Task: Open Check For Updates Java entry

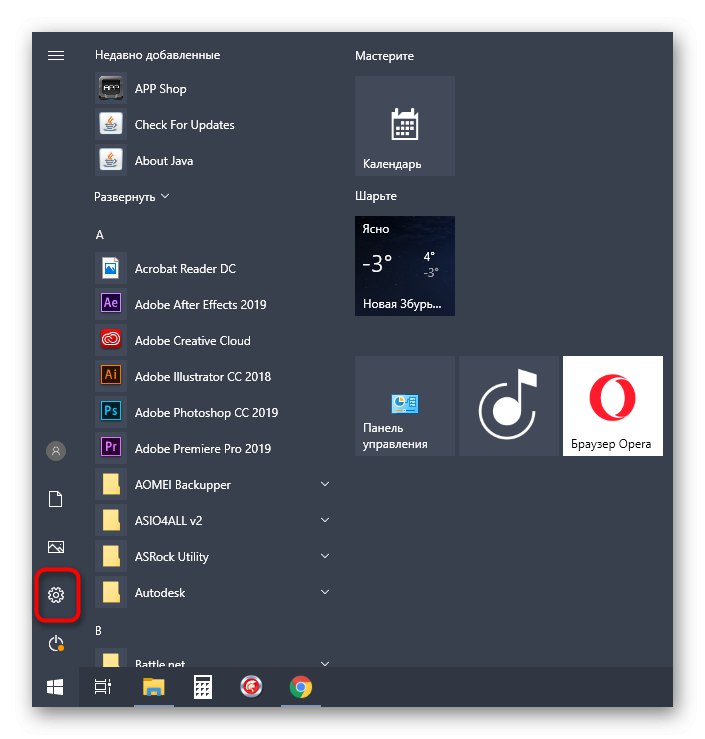Action: 212,124
